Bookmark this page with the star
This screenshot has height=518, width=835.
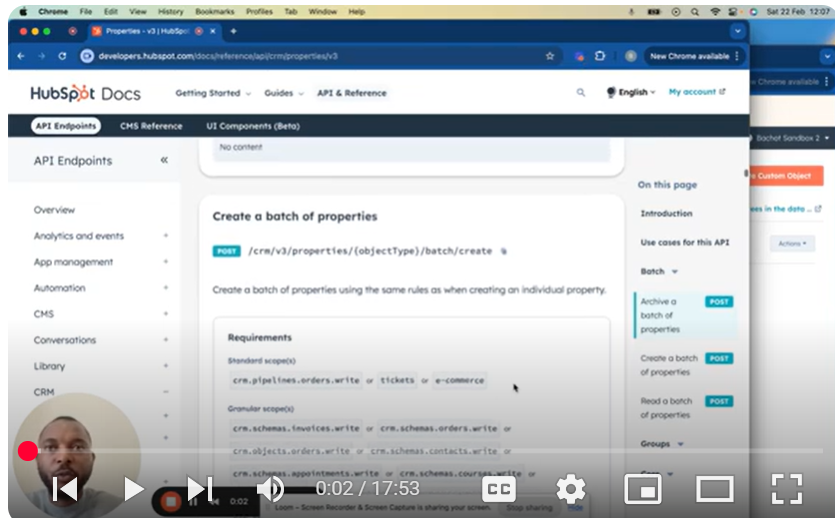[550, 56]
